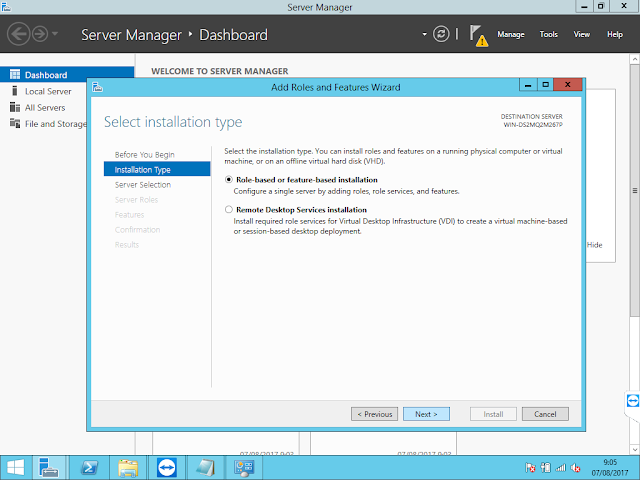
Task: Click the Previous button in the wizard
Action: tap(374, 414)
